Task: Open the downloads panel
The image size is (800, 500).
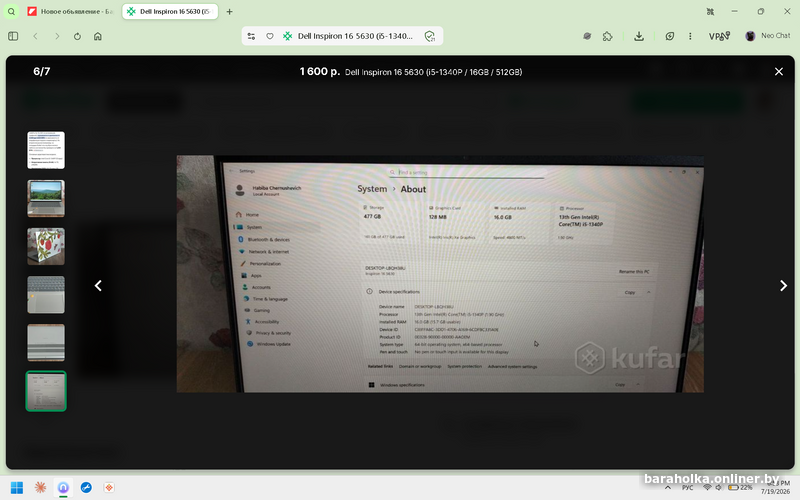Action: pyautogui.click(x=639, y=36)
